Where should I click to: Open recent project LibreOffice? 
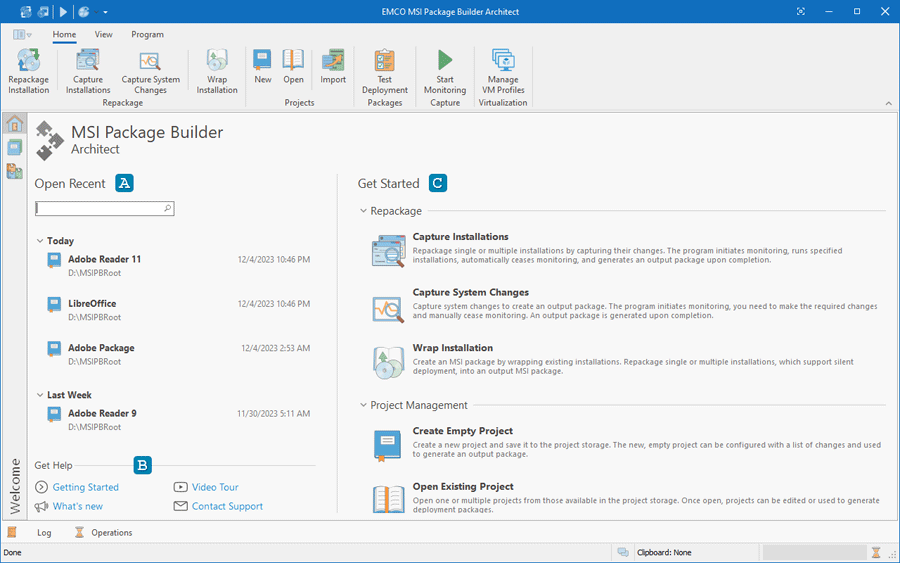[179, 310]
